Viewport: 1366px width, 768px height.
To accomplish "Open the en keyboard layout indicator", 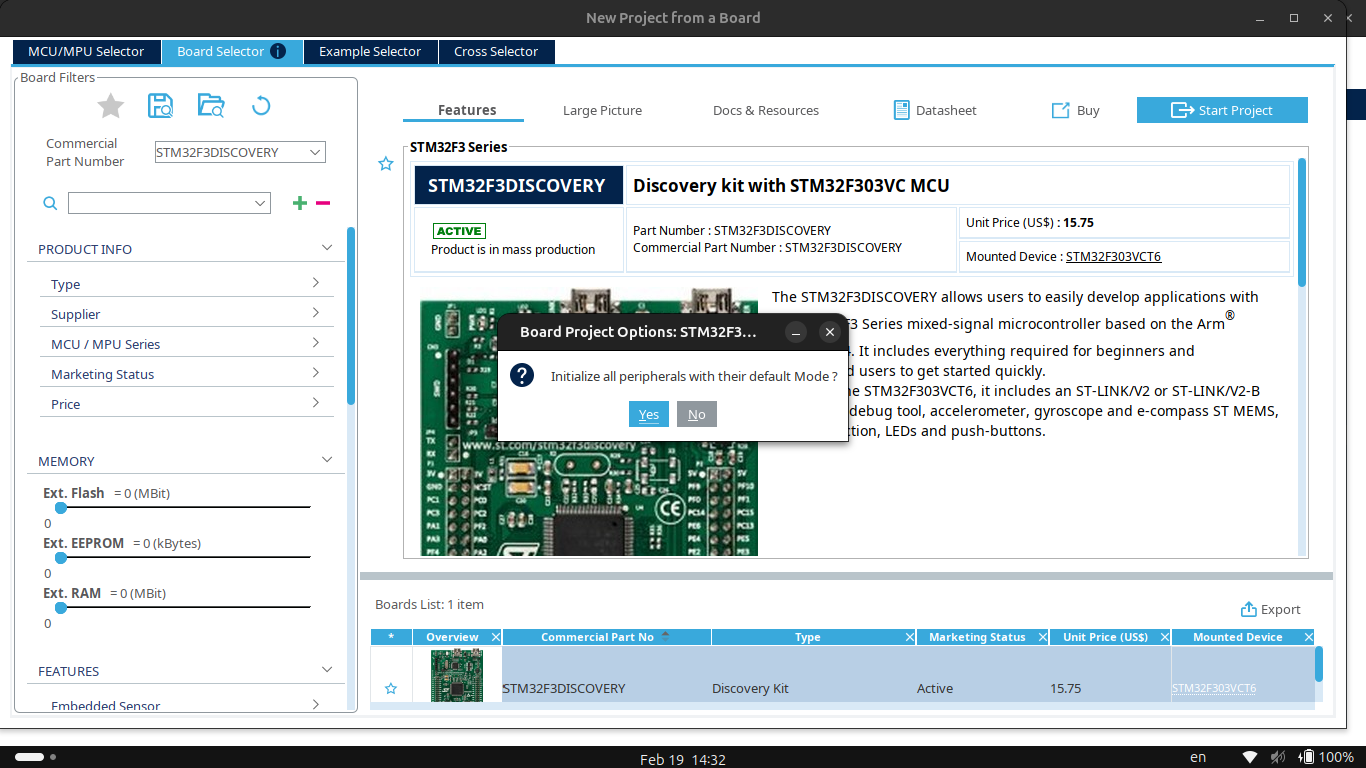I will tap(1197, 757).
